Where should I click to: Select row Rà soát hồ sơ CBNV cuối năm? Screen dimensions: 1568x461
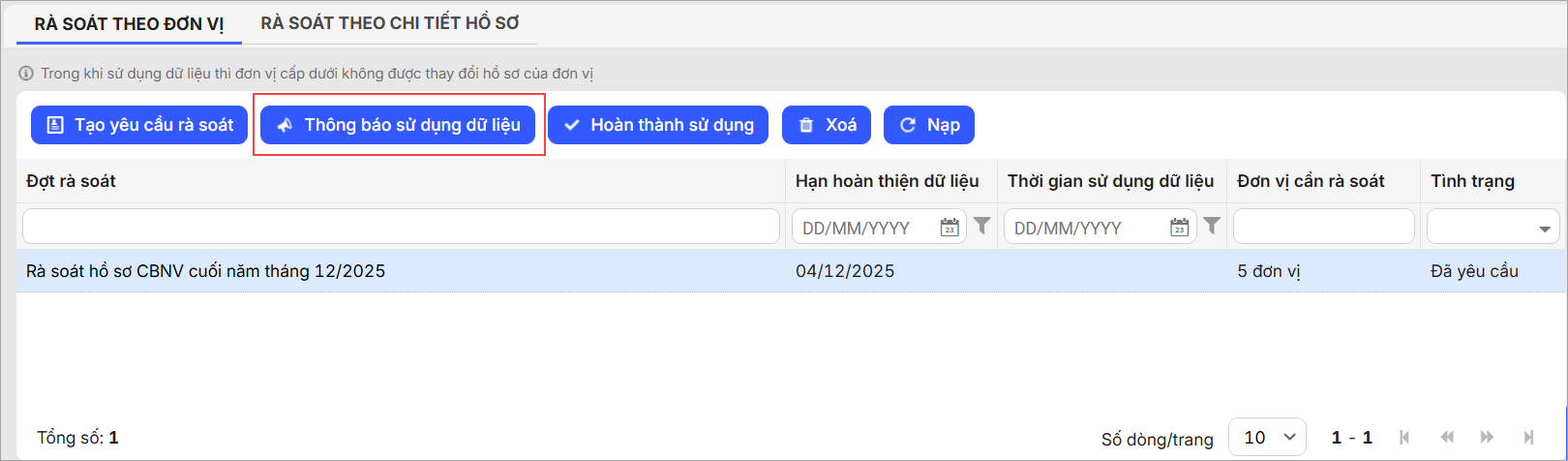coord(790,271)
